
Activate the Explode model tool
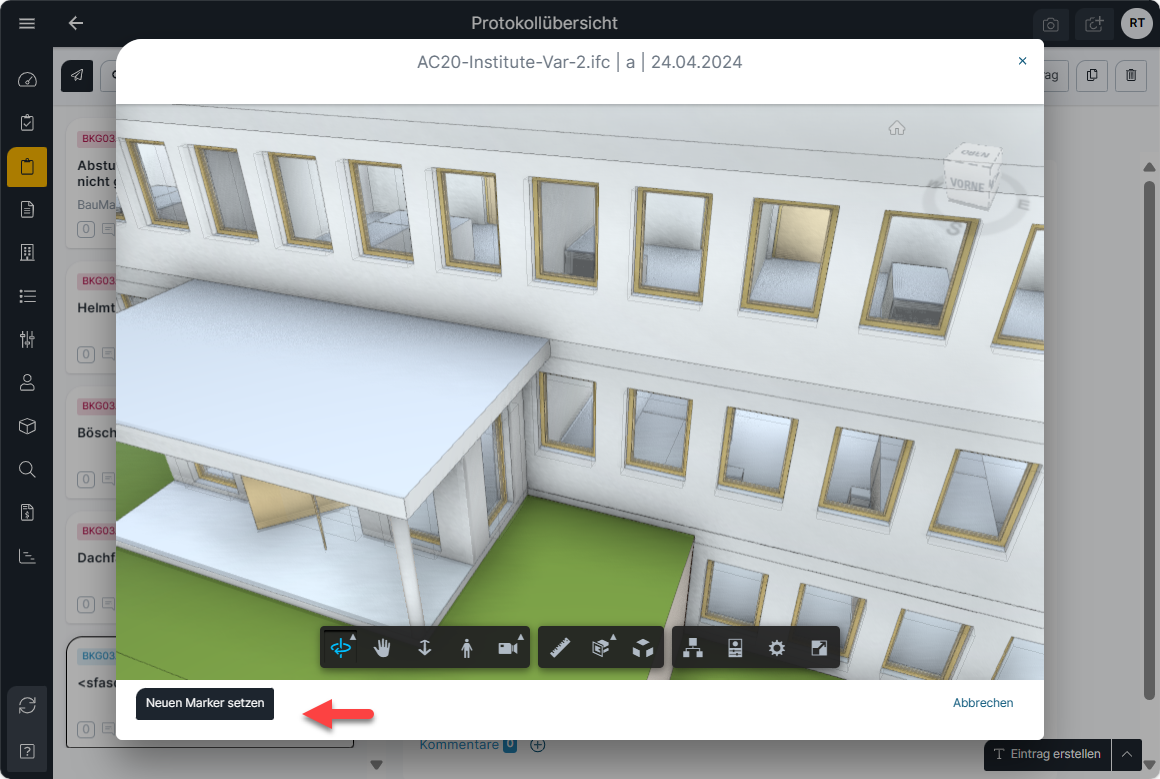click(x=643, y=648)
